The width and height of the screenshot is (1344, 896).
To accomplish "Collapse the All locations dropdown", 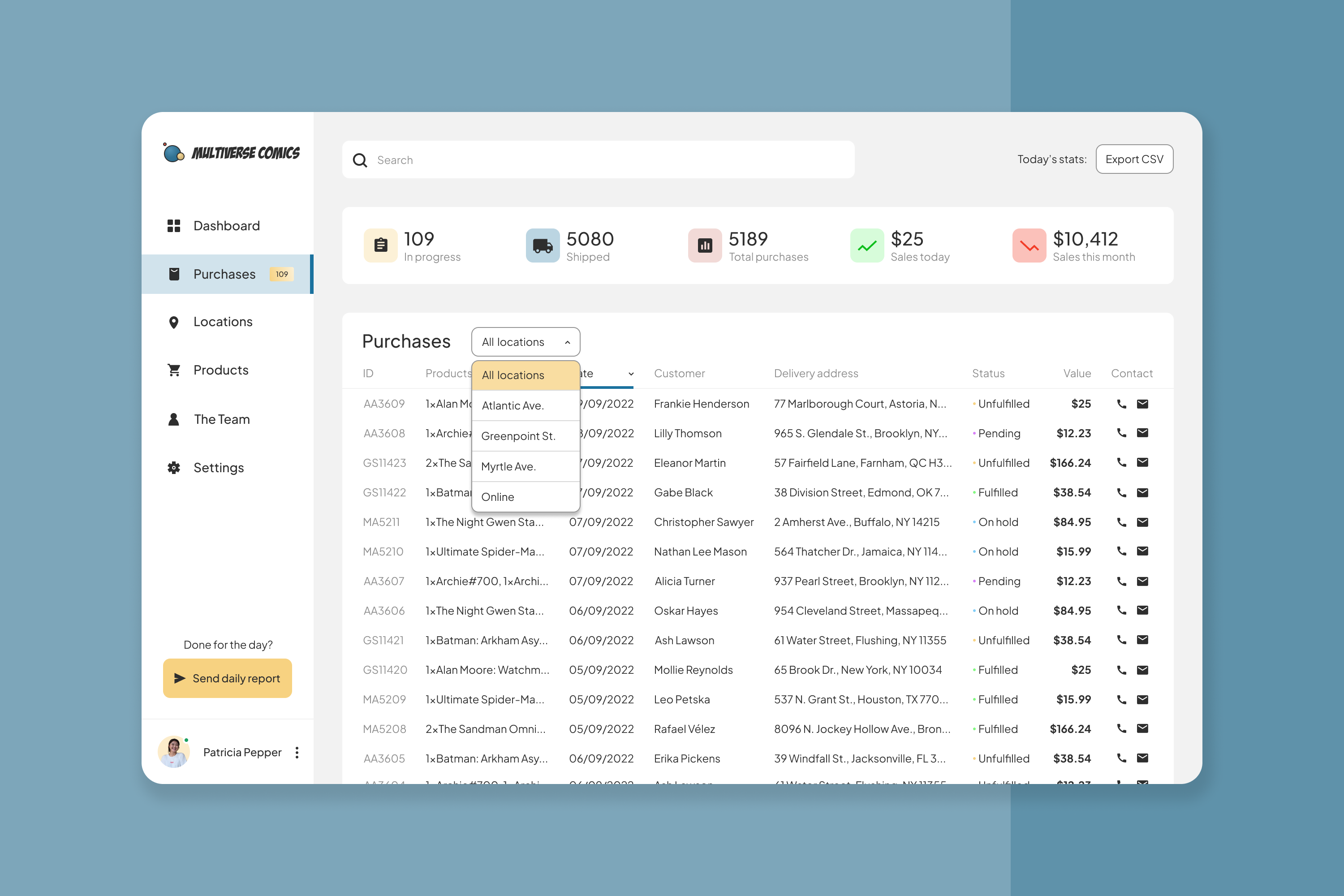I will click(x=525, y=342).
